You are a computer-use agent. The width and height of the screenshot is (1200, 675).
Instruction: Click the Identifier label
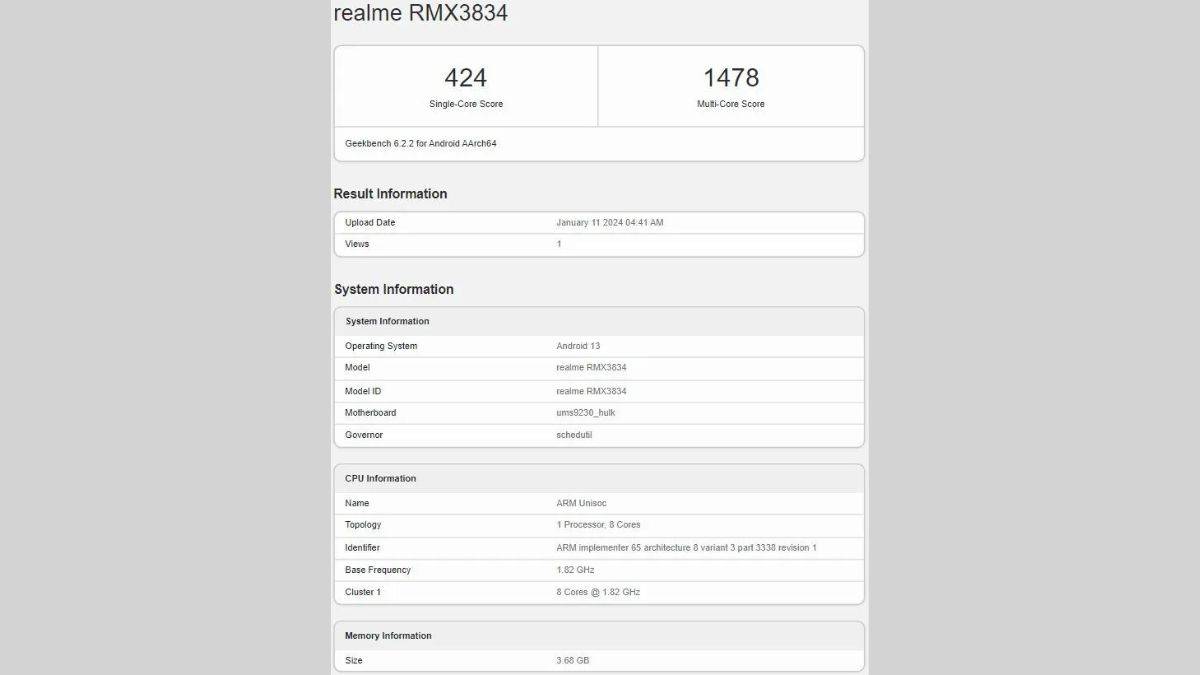pos(362,548)
